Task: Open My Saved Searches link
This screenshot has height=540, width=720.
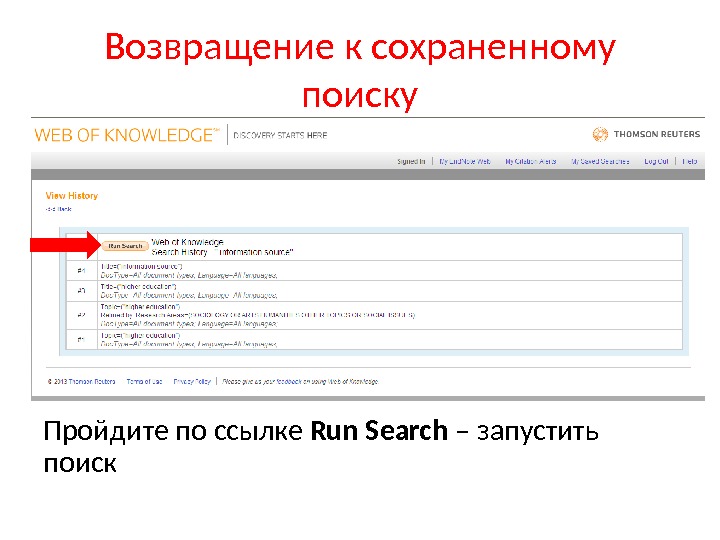Action: [x=600, y=162]
